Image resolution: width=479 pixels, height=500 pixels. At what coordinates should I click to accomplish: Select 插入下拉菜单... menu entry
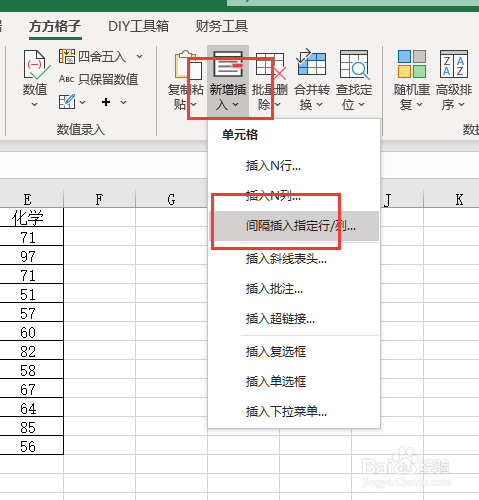click(x=294, y=412)
